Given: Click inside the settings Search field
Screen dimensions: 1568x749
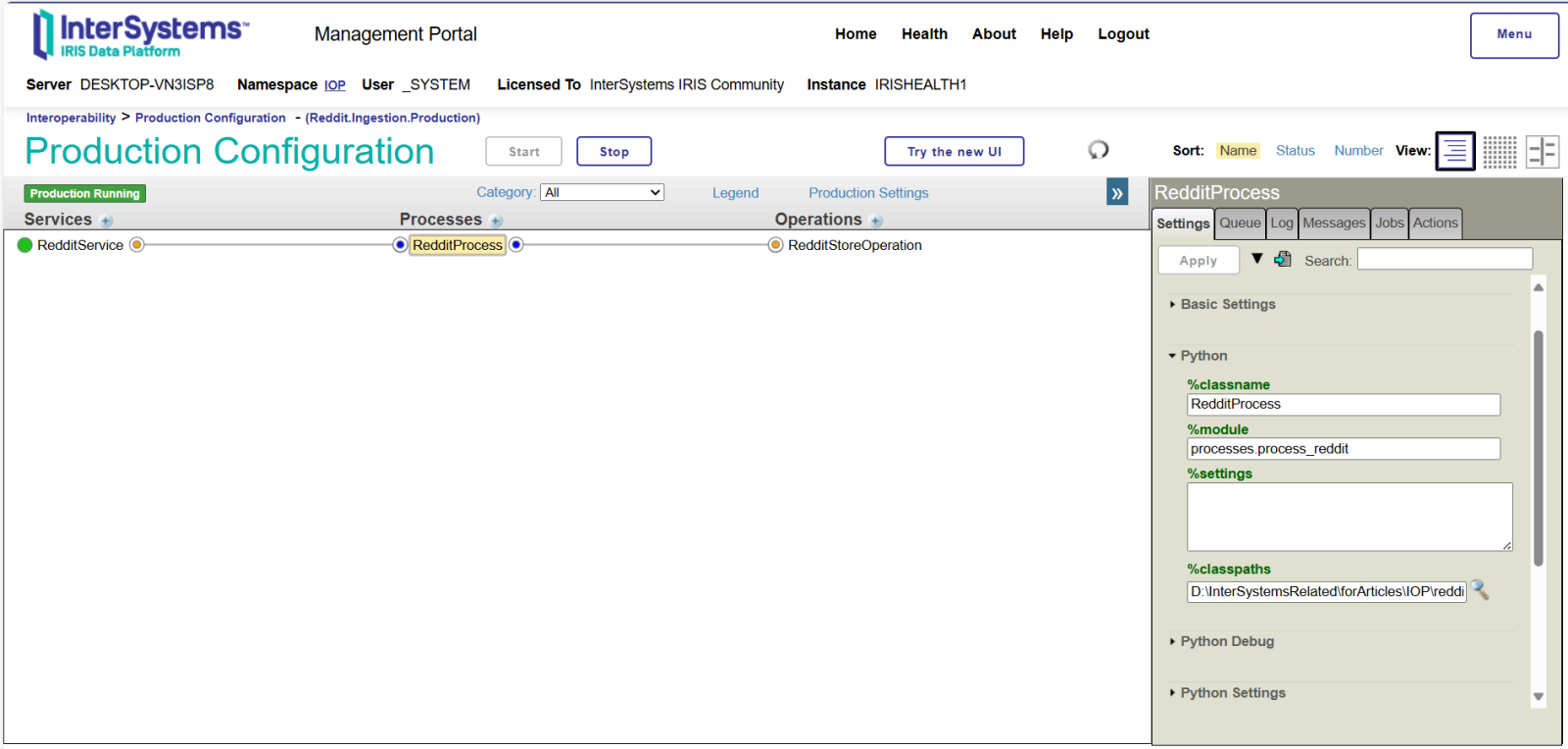Looking at the screenshot, I should pyautogui.click(x=1444, y=260).
